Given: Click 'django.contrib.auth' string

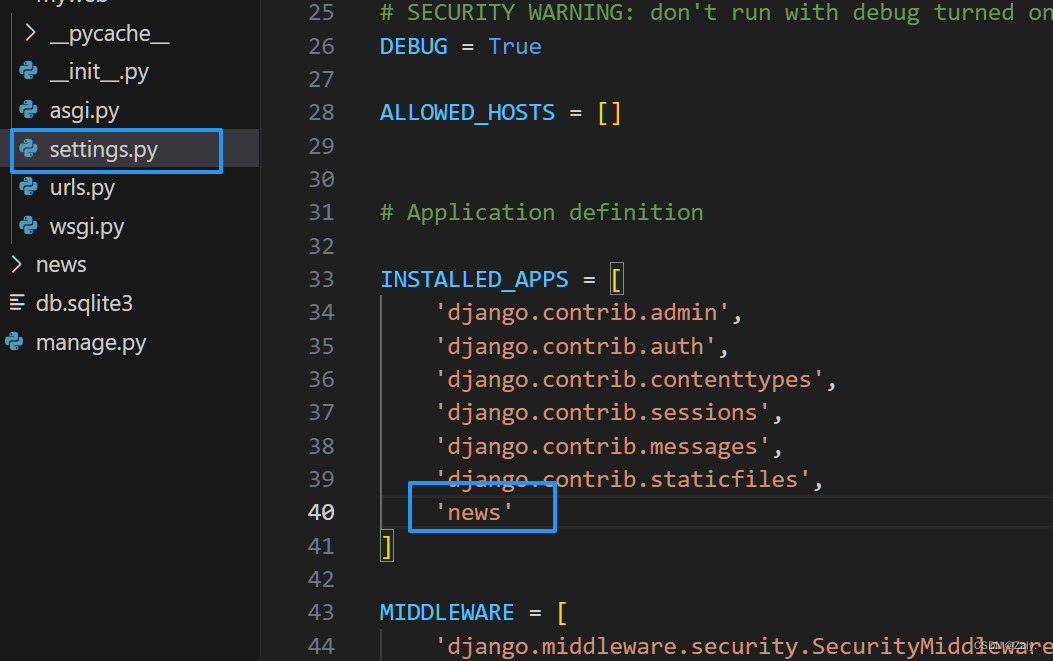Looking at the screenshot, I should tap(576, 346).
